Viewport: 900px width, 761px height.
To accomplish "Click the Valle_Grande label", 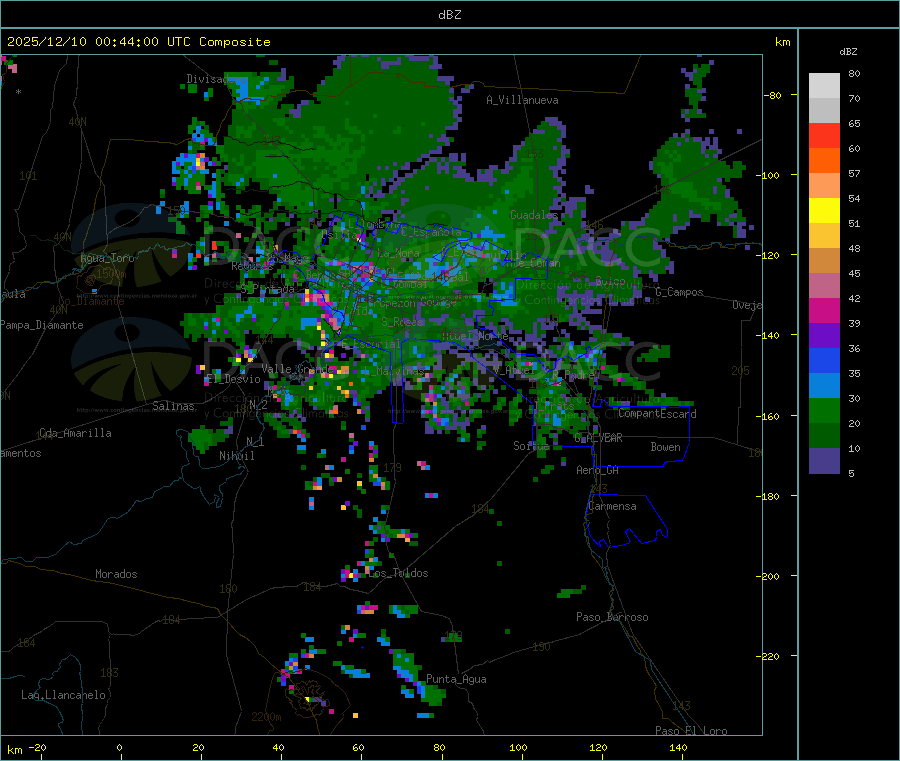I will coord(295,369).
